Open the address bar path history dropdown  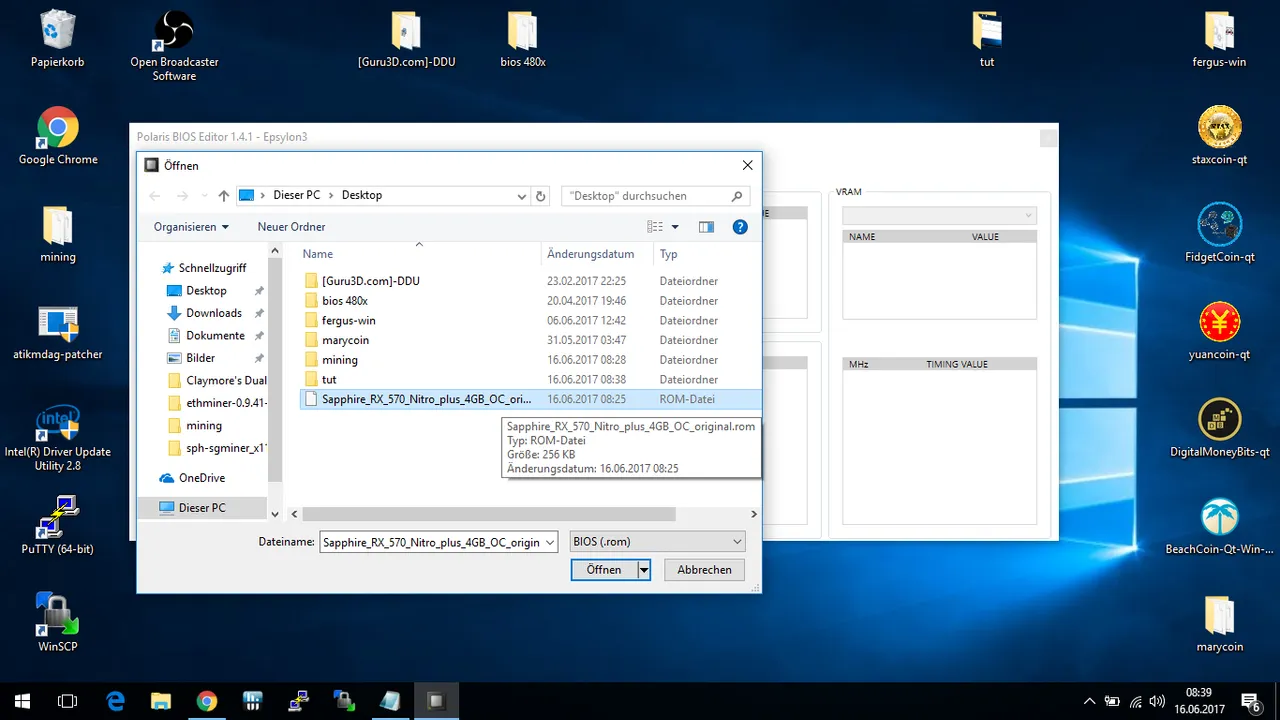pyautogui.click(x=521, y=196)
